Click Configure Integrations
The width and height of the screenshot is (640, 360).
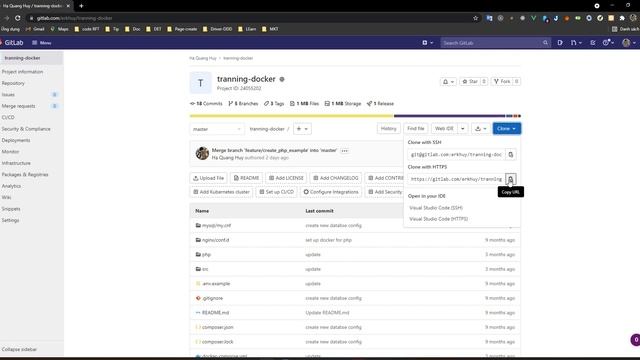click(331, 192)
